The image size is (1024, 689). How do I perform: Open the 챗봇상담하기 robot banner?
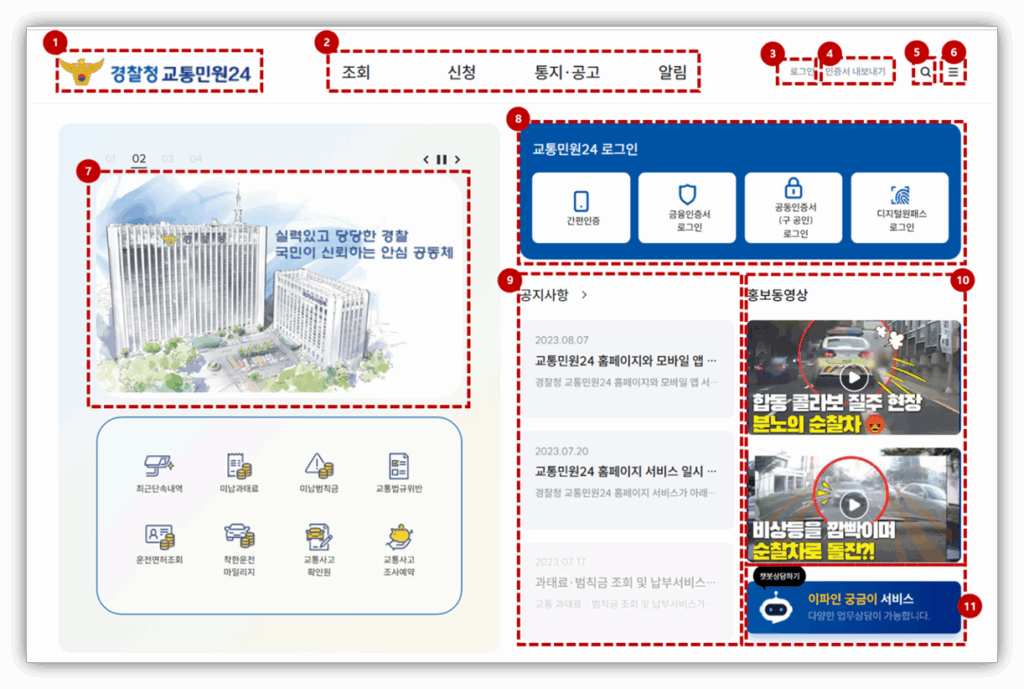tap(854, 607)
